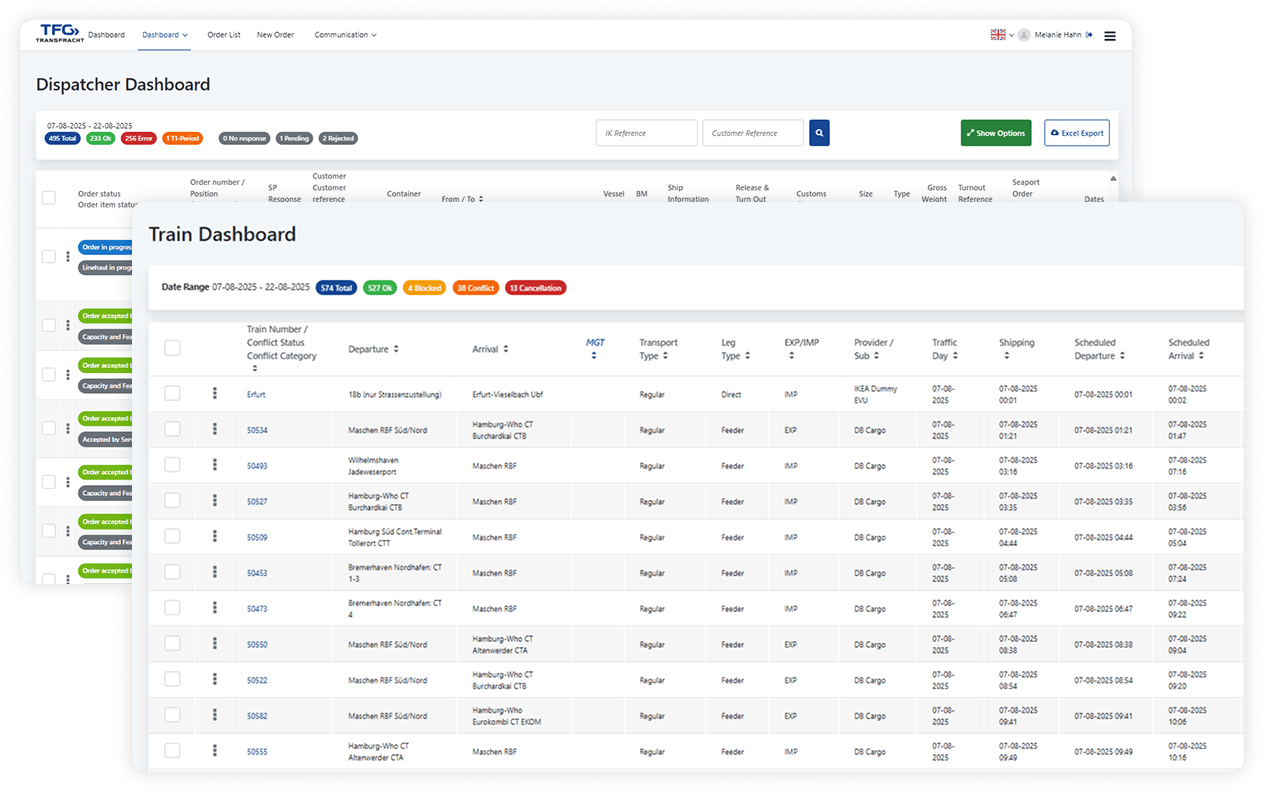Click the Show Options button

995,132
